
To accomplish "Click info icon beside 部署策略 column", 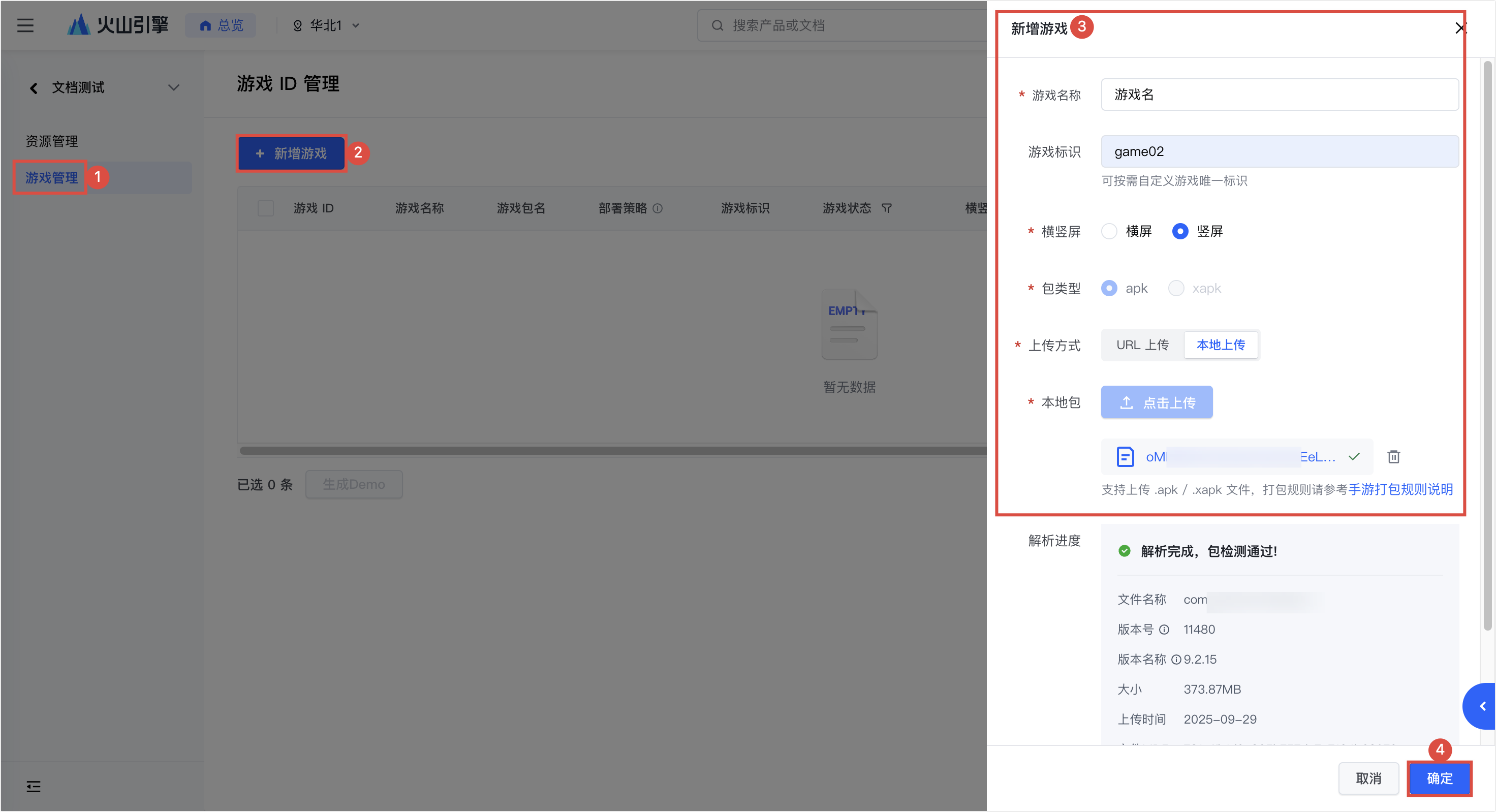I will point(658,208).
